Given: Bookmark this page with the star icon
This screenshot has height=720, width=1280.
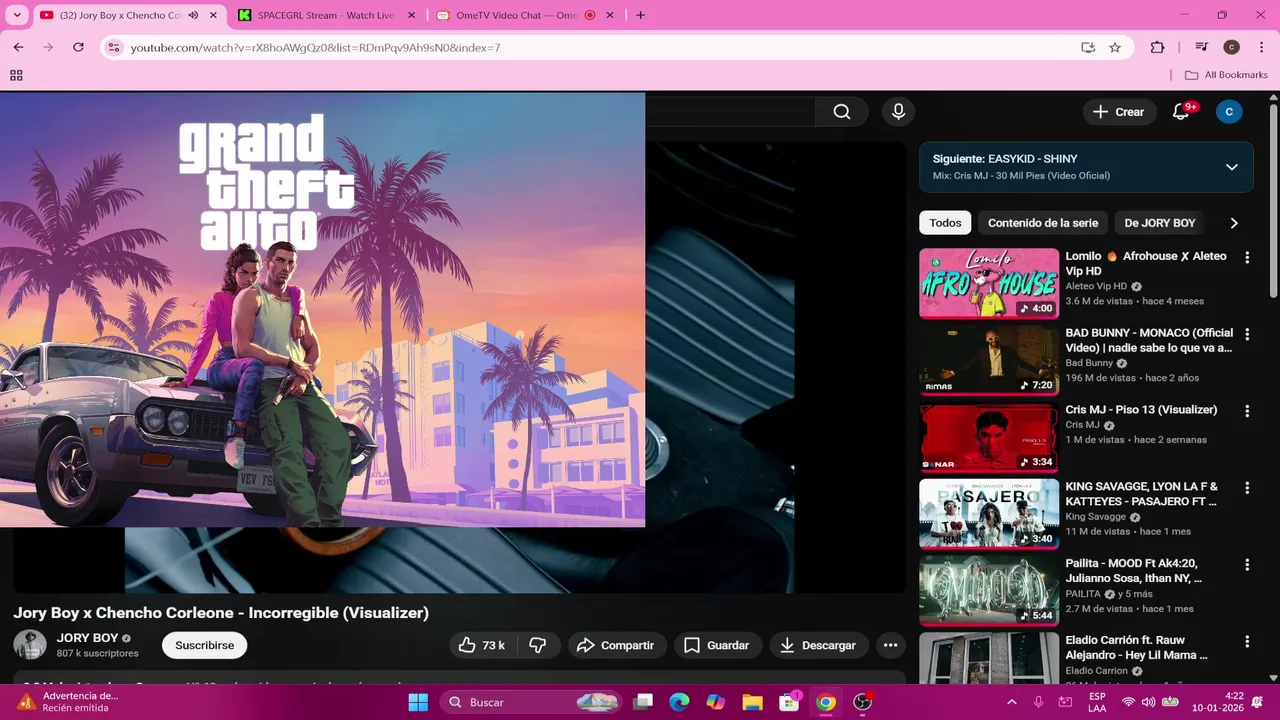Looking at the screenshot, I should [1115, 47].
